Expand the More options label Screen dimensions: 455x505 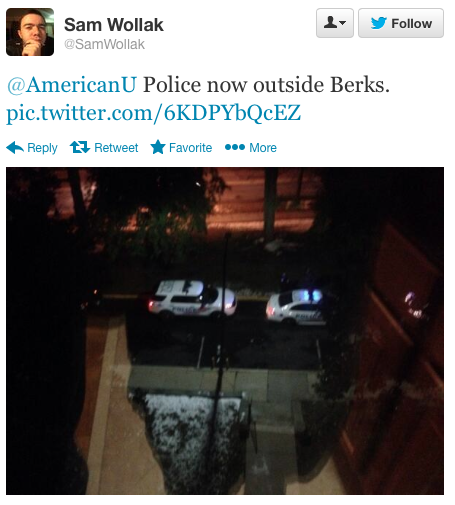(263, 148)
